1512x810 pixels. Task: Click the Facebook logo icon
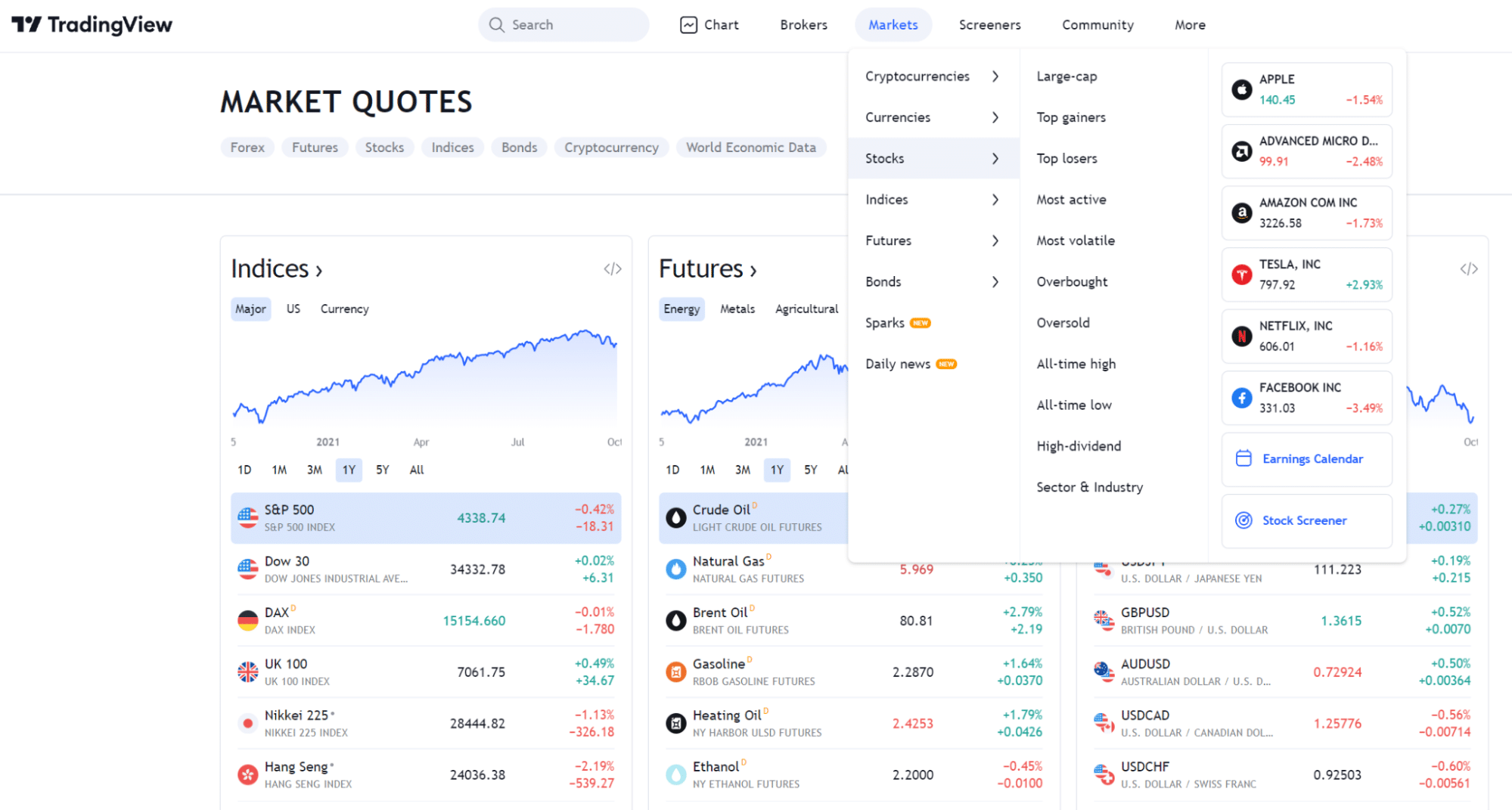1241,398
